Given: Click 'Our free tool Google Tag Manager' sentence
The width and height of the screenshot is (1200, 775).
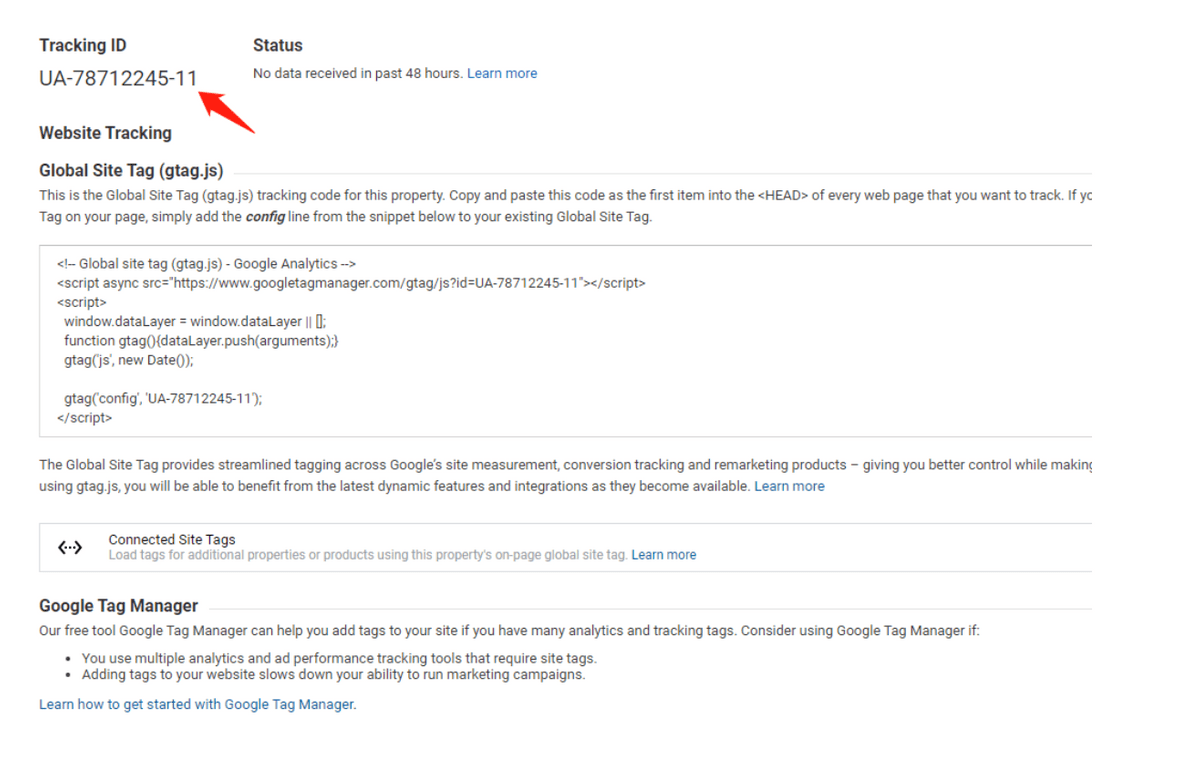Looking at the screenshot, I should (511, 631).
